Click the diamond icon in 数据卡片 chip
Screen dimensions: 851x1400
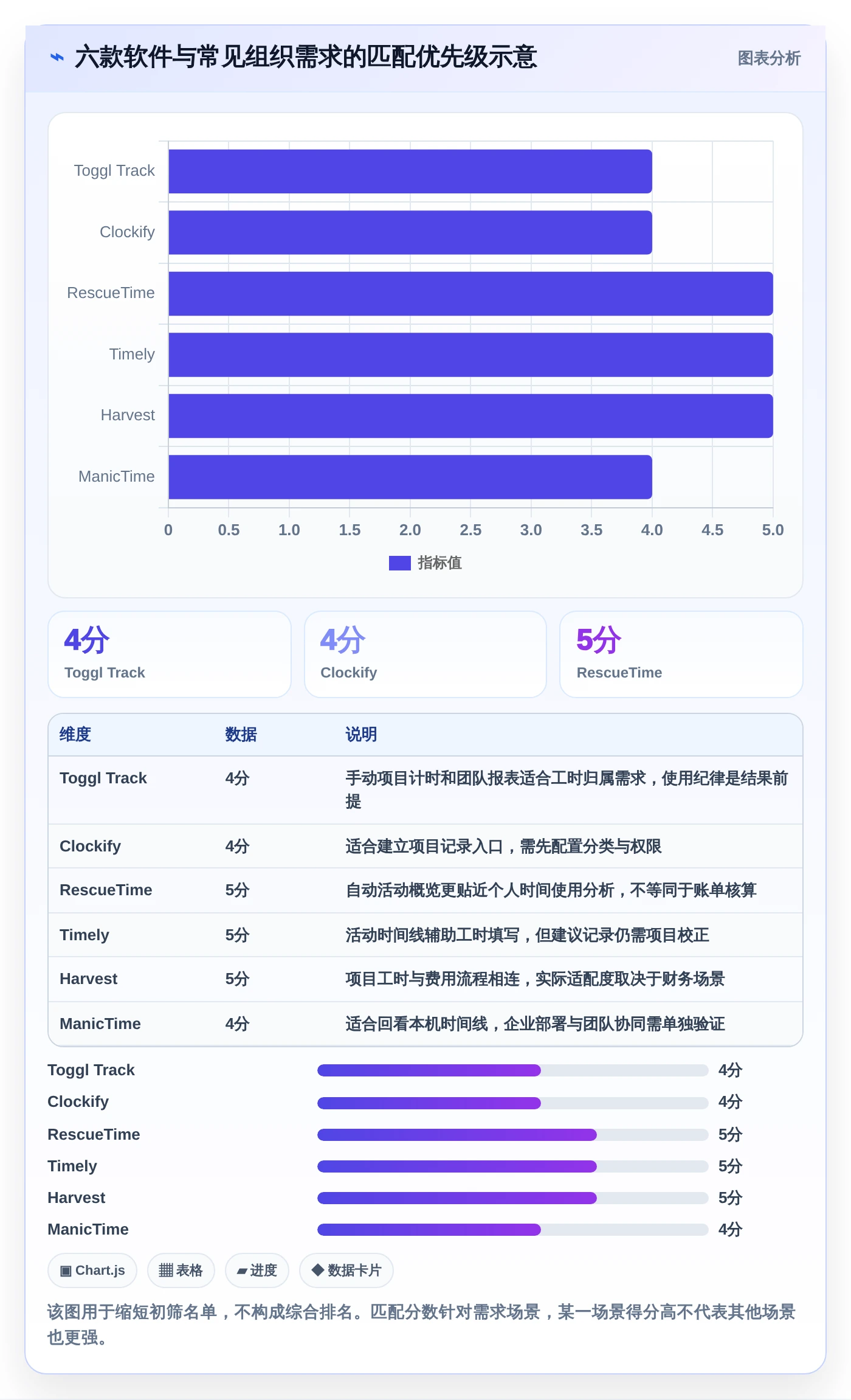[x=317, y=1270]
